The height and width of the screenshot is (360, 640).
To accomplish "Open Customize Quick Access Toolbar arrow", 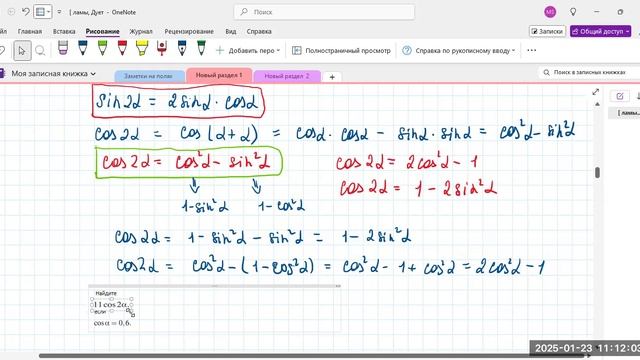I will tap(59, 12).
